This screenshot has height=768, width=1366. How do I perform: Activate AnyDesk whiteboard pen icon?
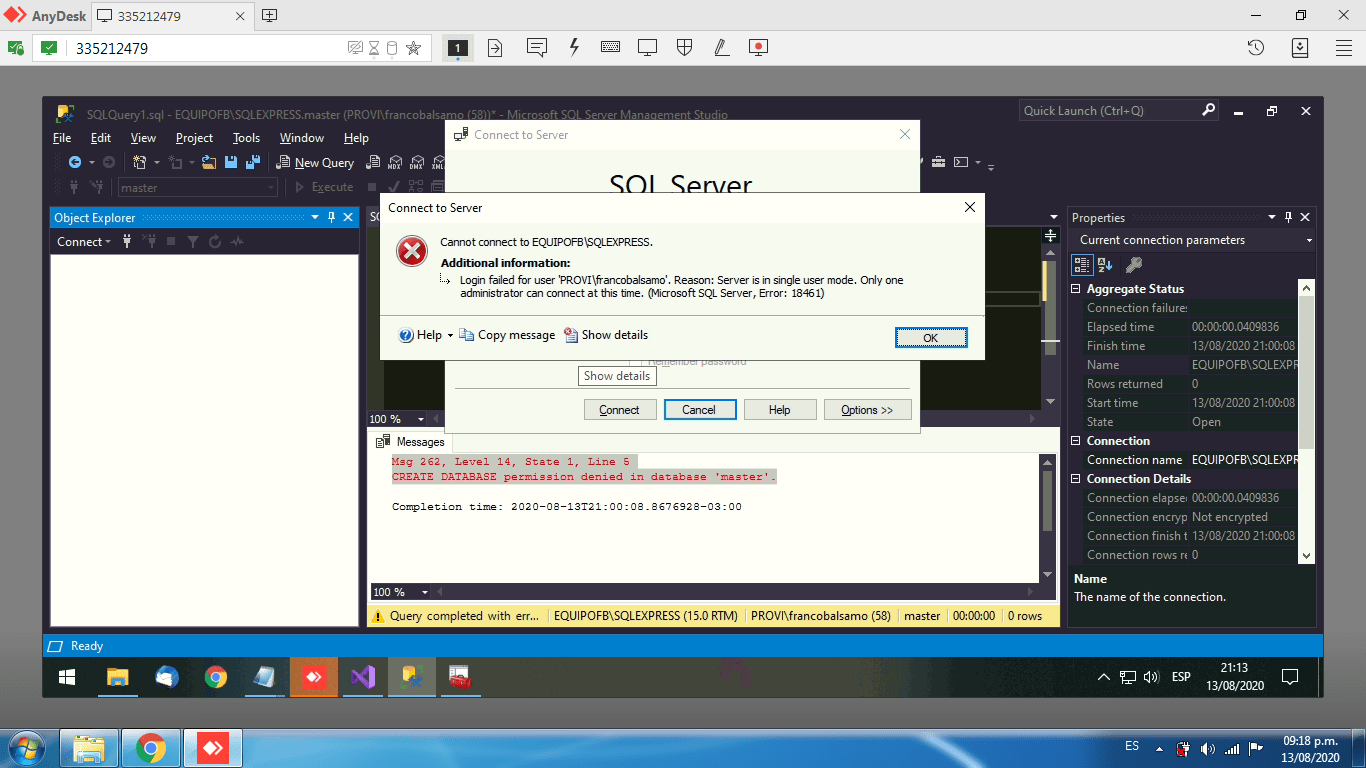click(x=721, y=47)
